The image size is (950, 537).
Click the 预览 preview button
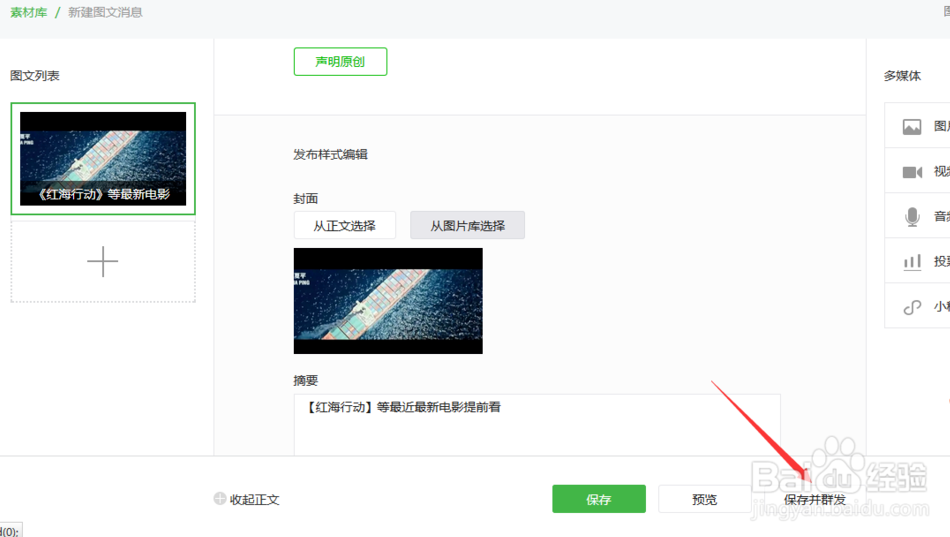(x=705, y=499)
